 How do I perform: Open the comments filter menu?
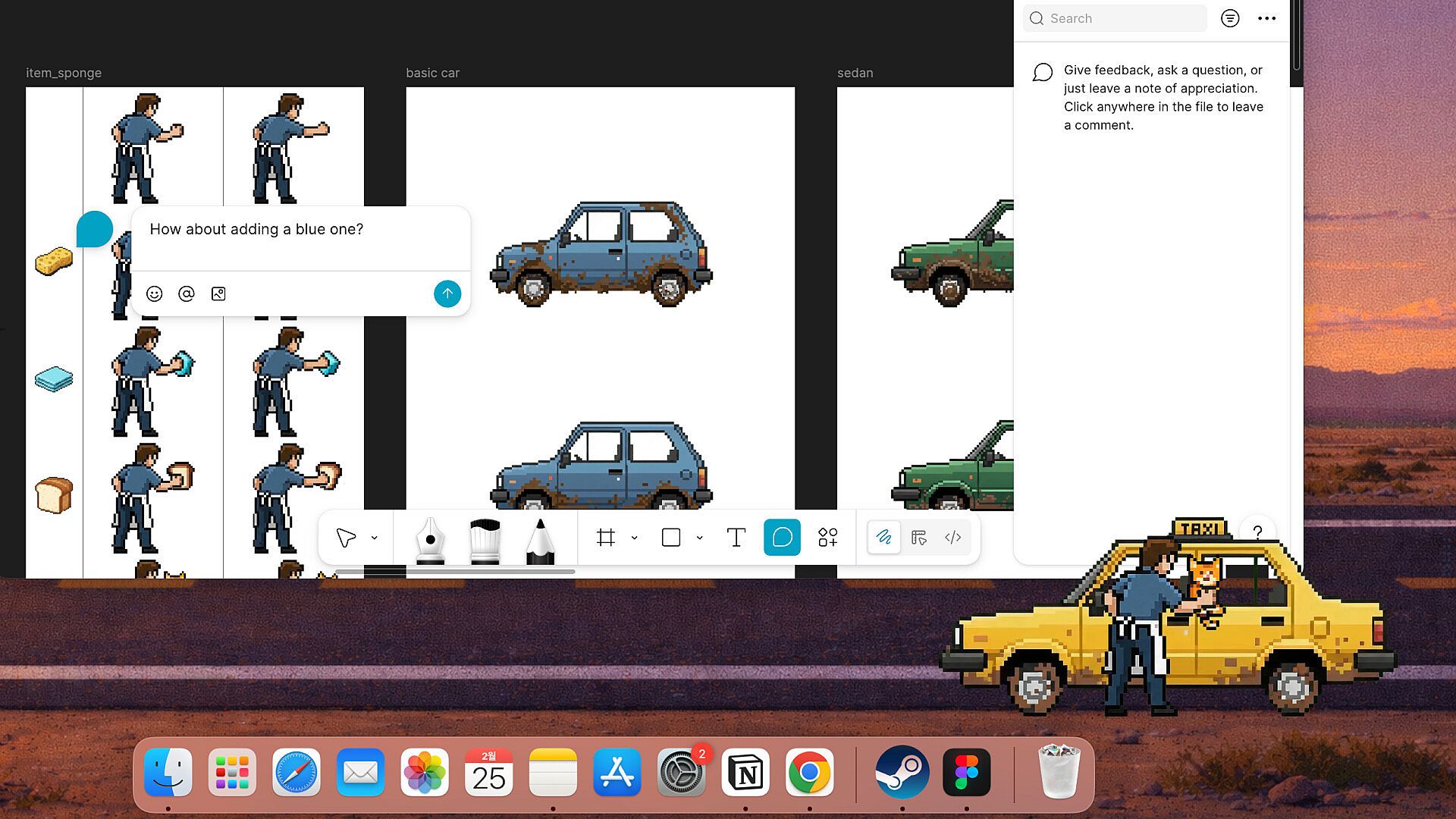[1230, 18]
